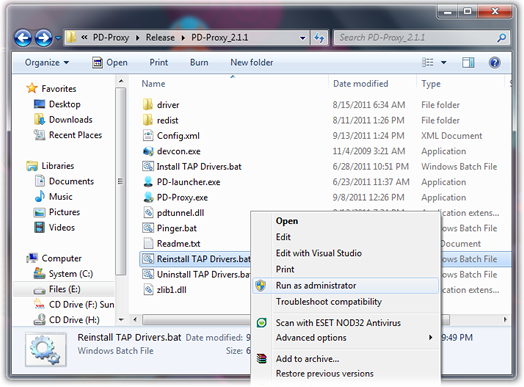The height and width of the screenshot is (387, 524).
Task: Click the PD-launcher.exe icon
Action: click(148, 181)
